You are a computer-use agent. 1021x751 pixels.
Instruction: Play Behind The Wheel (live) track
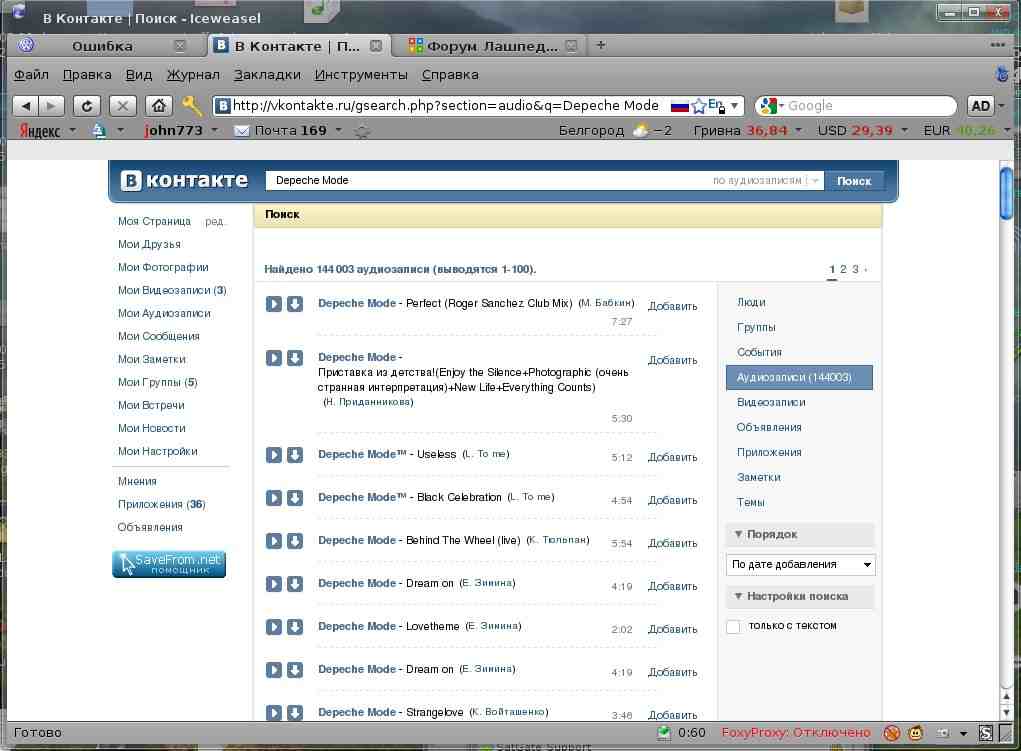pyautogui.click(x=273, y=541)
